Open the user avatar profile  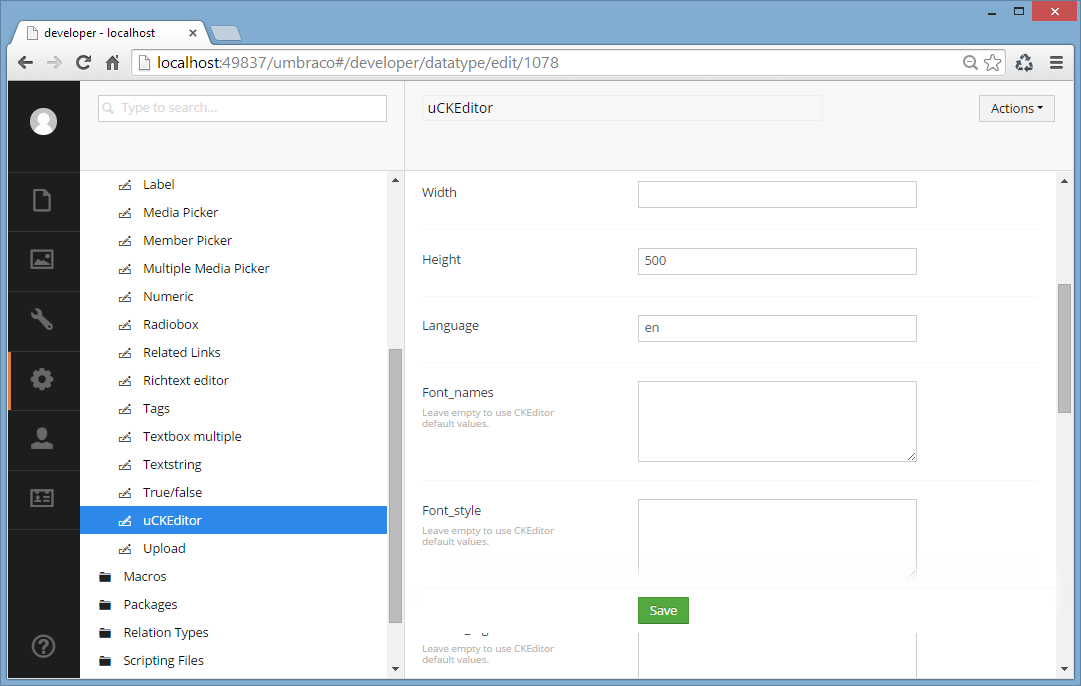click(43, 121)
